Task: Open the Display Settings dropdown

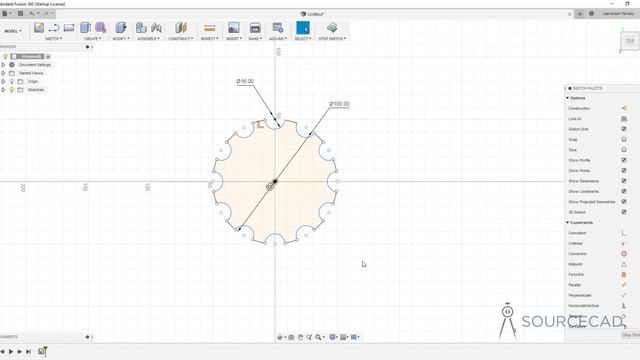Action: [334, 337]
